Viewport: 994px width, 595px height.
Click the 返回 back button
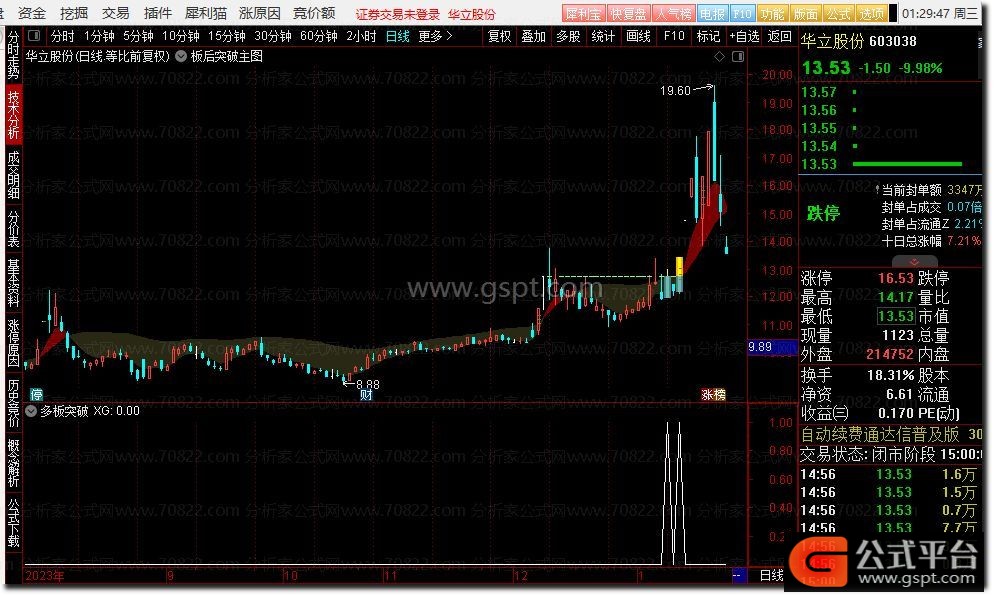(779, 36)
